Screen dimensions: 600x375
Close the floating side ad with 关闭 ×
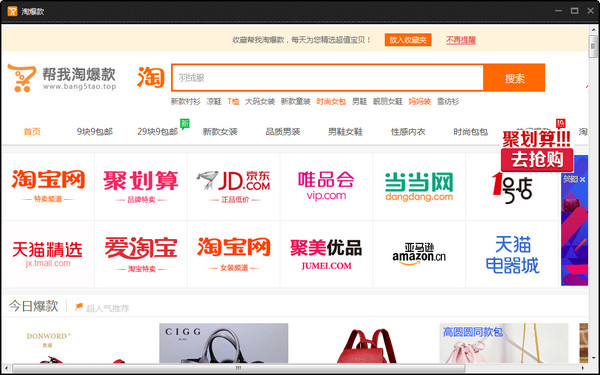pyautogui.click(x=574, y=179)
